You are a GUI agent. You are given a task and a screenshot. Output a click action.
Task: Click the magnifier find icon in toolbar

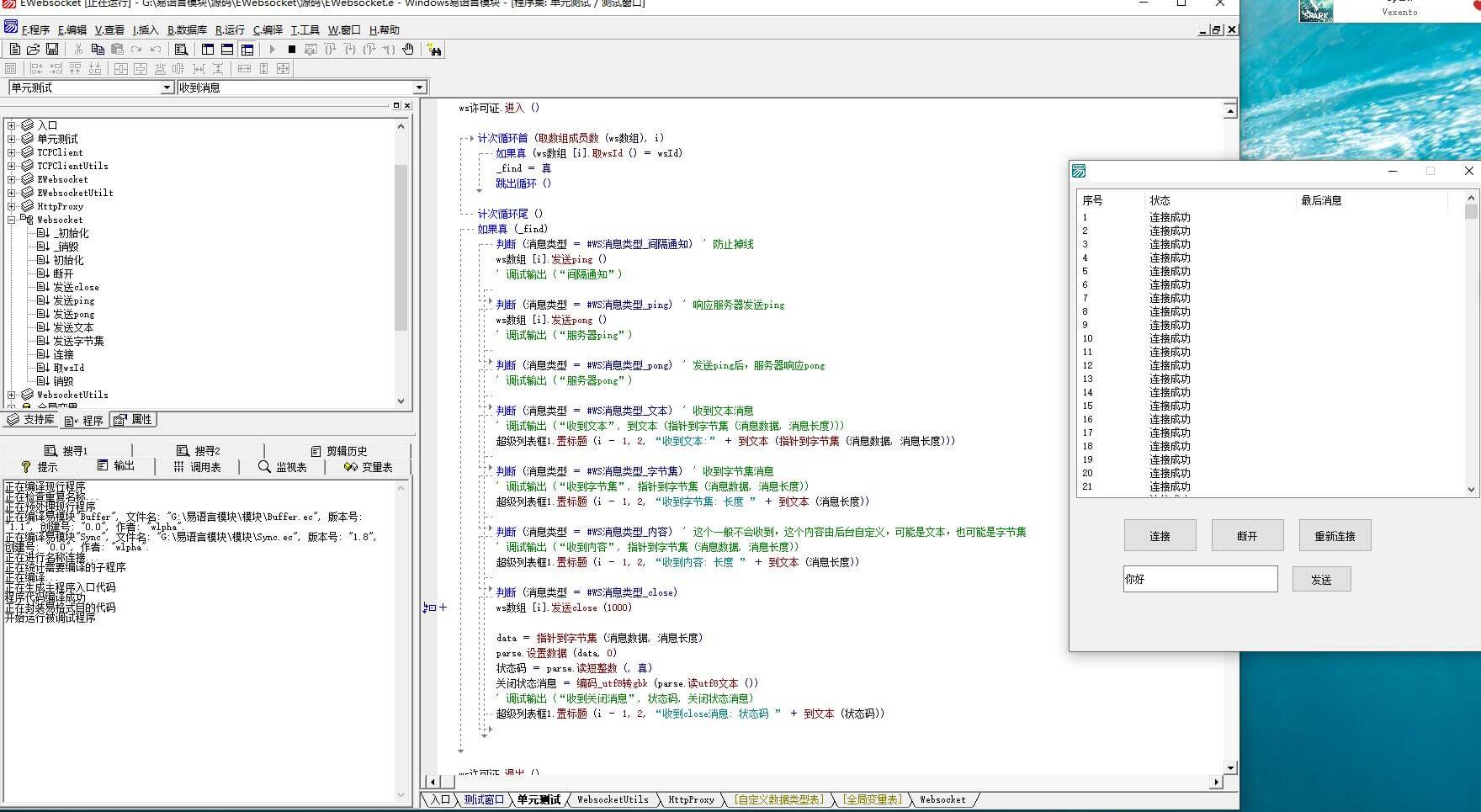pos(181,50)
